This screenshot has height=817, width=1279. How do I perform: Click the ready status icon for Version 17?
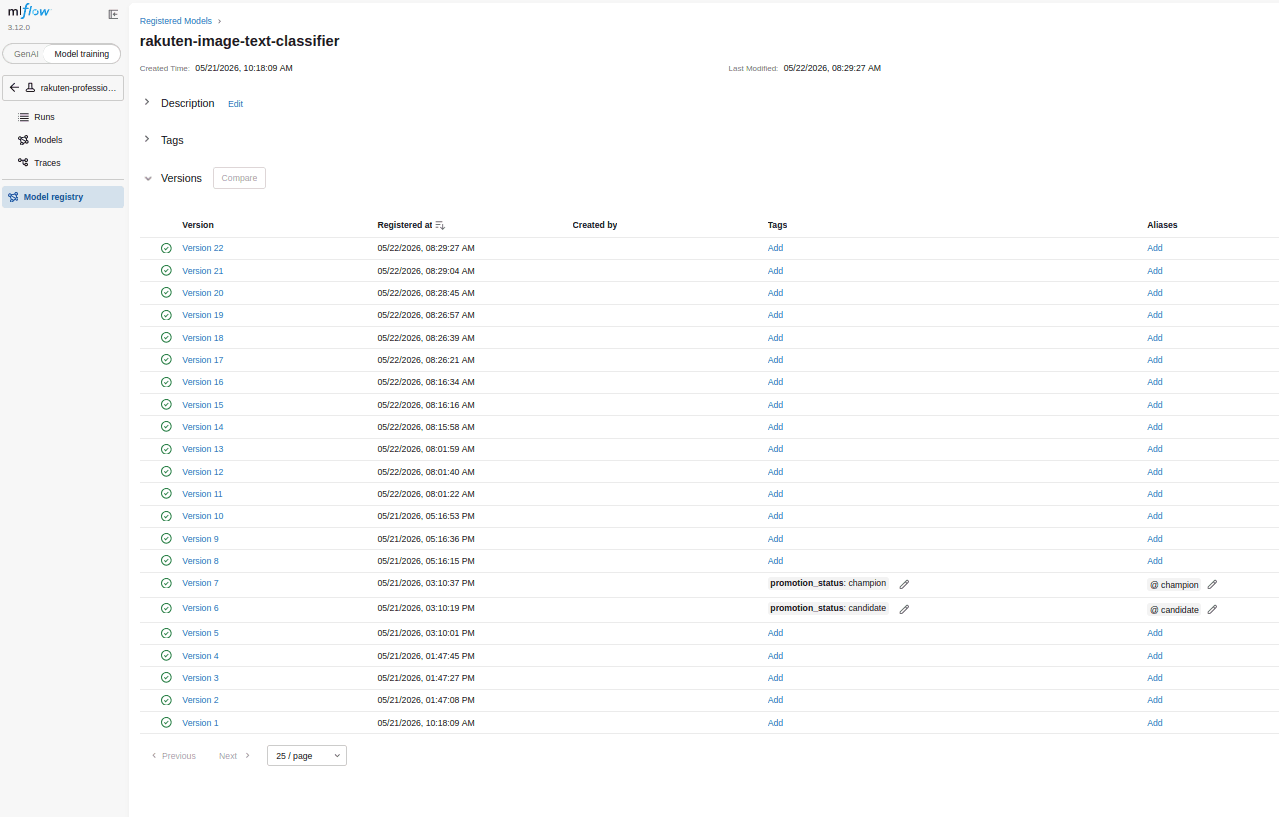[166, 360]
